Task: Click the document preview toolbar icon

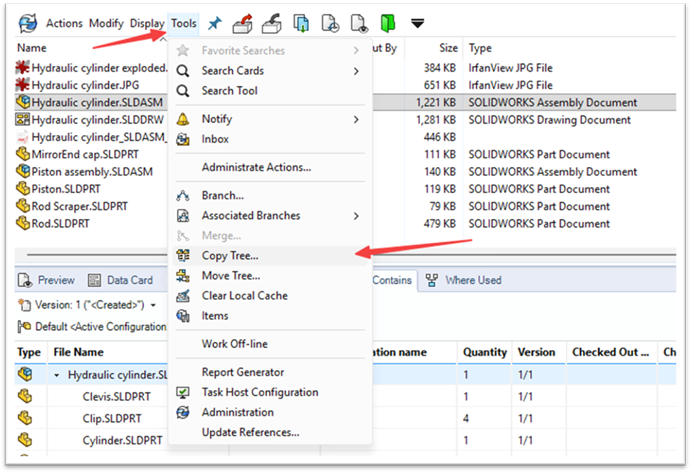Action: pos(359,23)
